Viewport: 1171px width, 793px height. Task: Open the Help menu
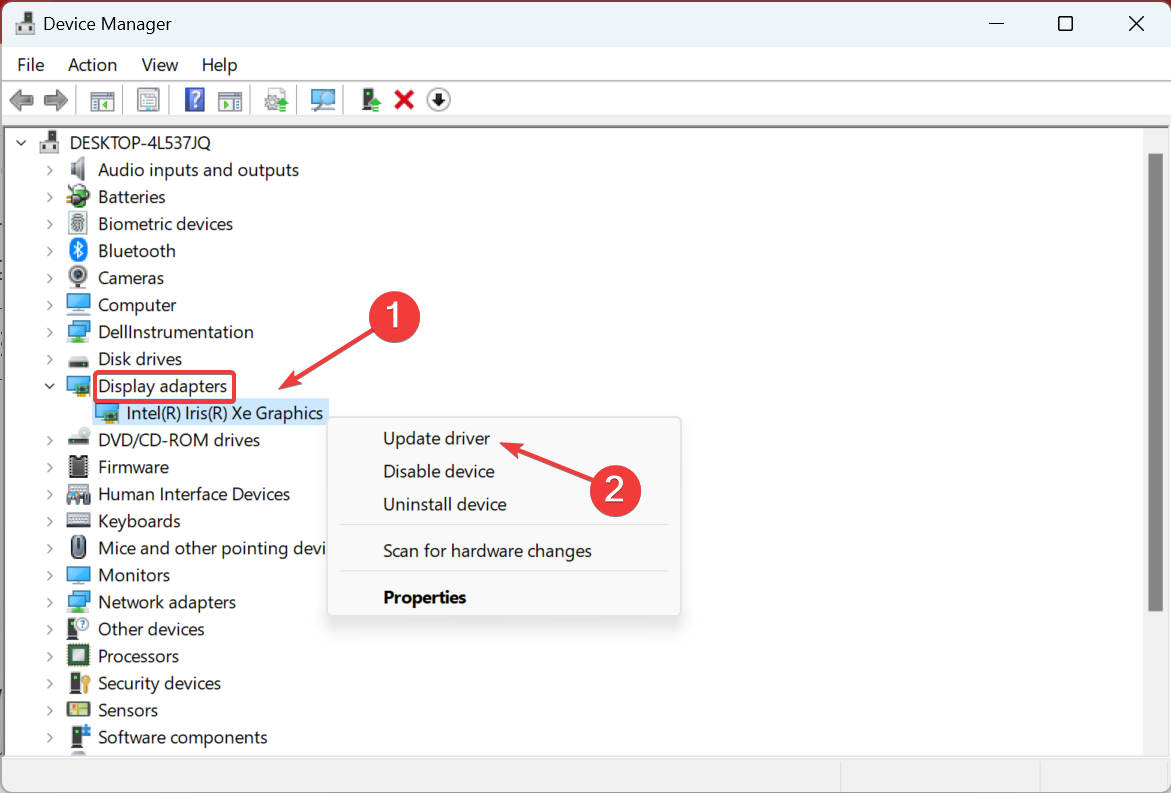pyautogui.click(x=219, y=65)
